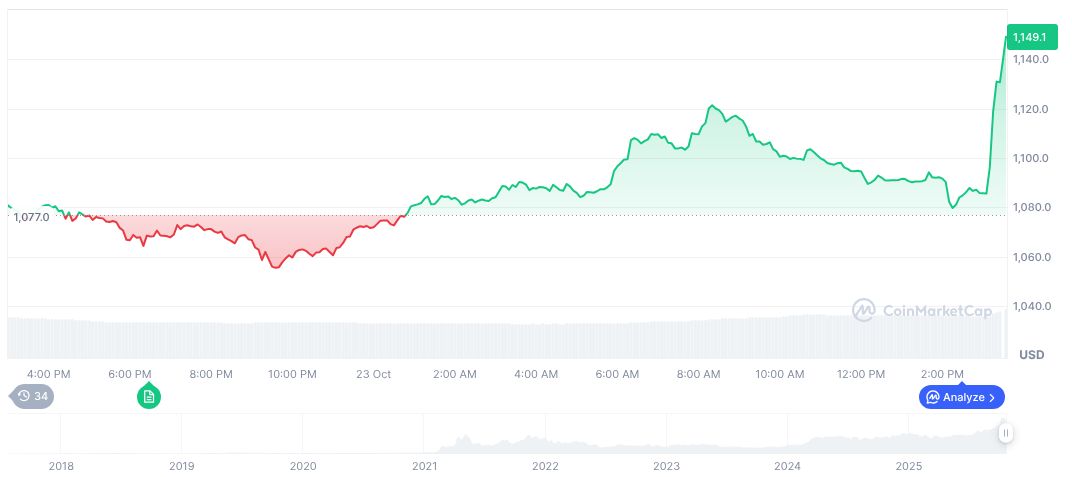Click the green news document marker
Image resolution: width=1072 pixels, height=477 pixels.
(x=148, y=397)
